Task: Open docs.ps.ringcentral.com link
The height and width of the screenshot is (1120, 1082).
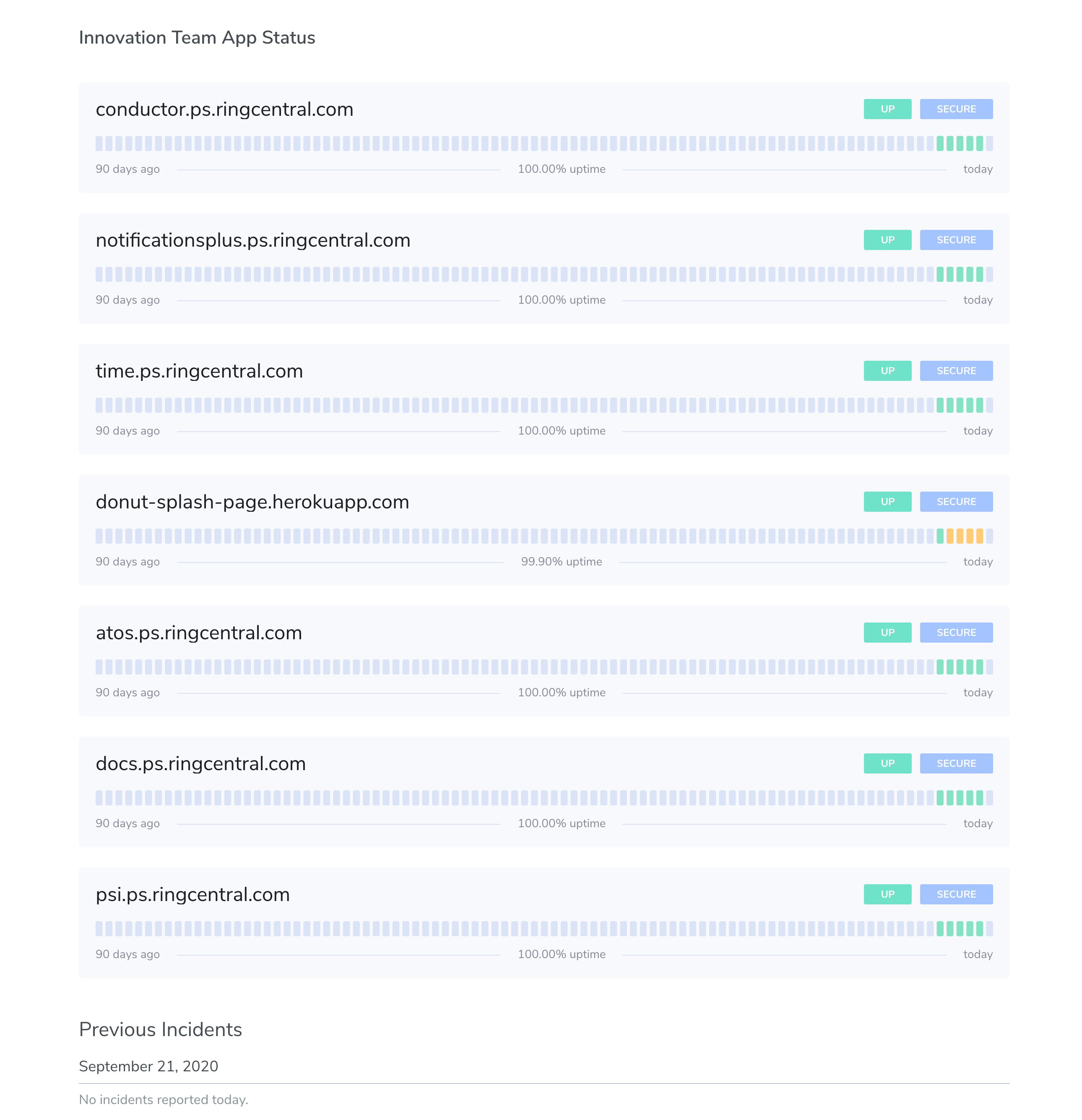Action: pyautogui.click(x=200, y=763)
